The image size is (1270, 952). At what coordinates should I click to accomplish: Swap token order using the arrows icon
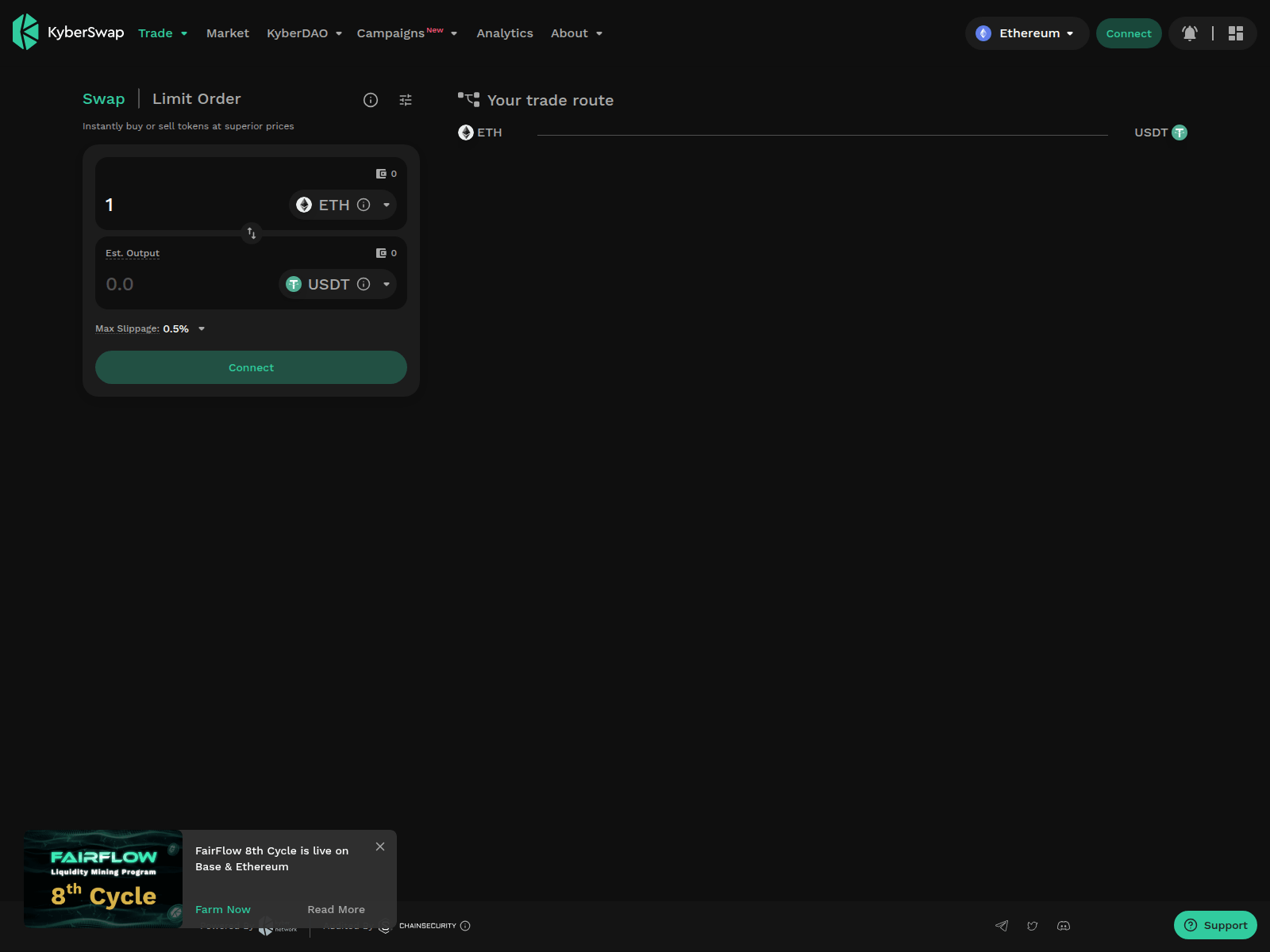(x=251, y=233)
